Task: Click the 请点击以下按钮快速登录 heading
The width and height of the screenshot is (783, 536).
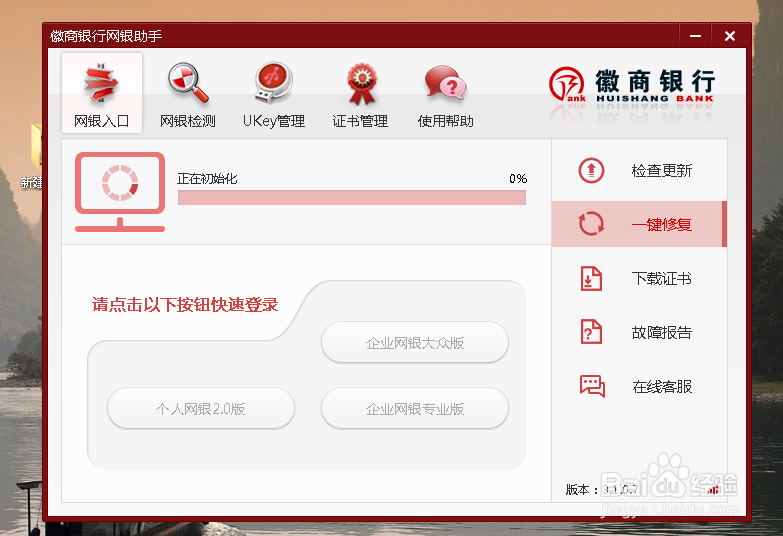Action: [185, 304]
